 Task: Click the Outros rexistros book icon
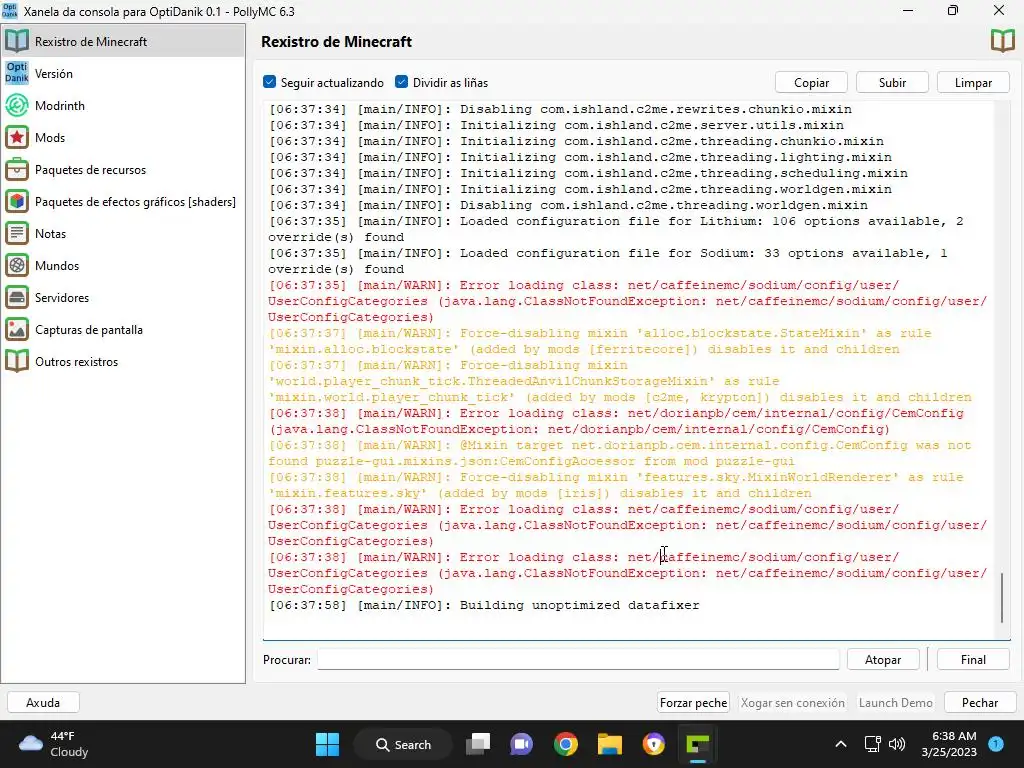tap(17, 361)
